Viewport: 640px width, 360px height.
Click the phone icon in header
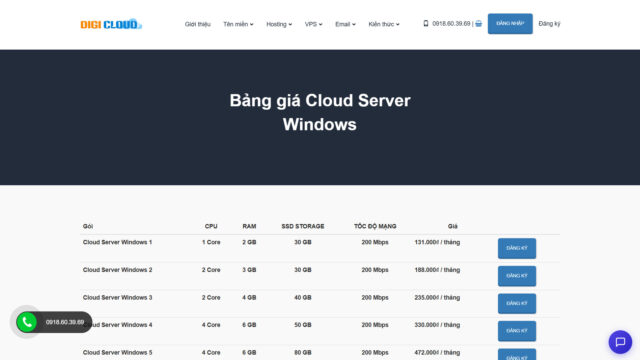click(x=426, y=24)
